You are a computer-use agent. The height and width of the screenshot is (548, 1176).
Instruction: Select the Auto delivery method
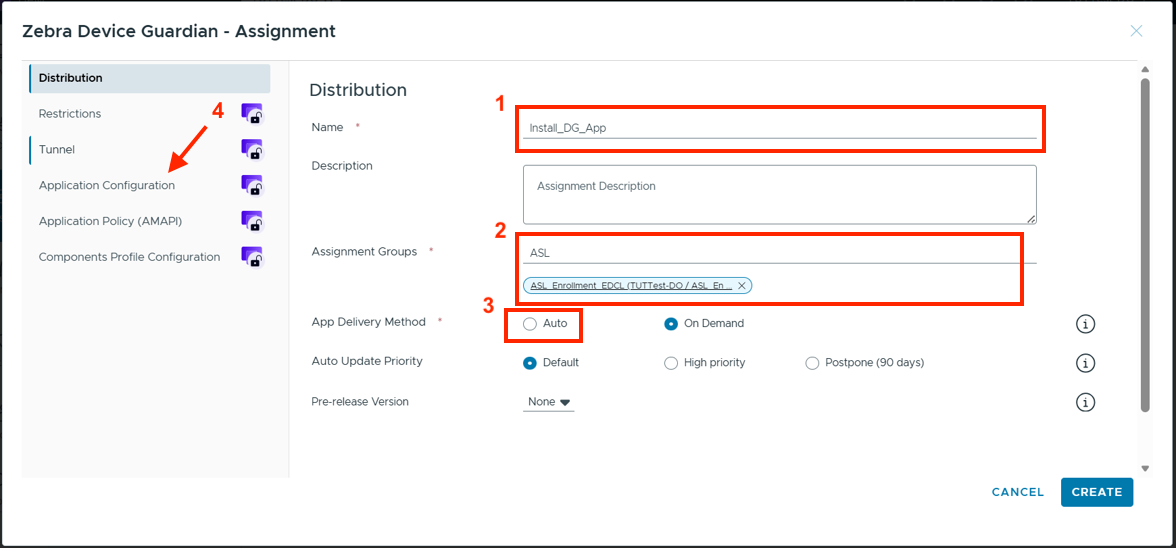tap(530, 324)
